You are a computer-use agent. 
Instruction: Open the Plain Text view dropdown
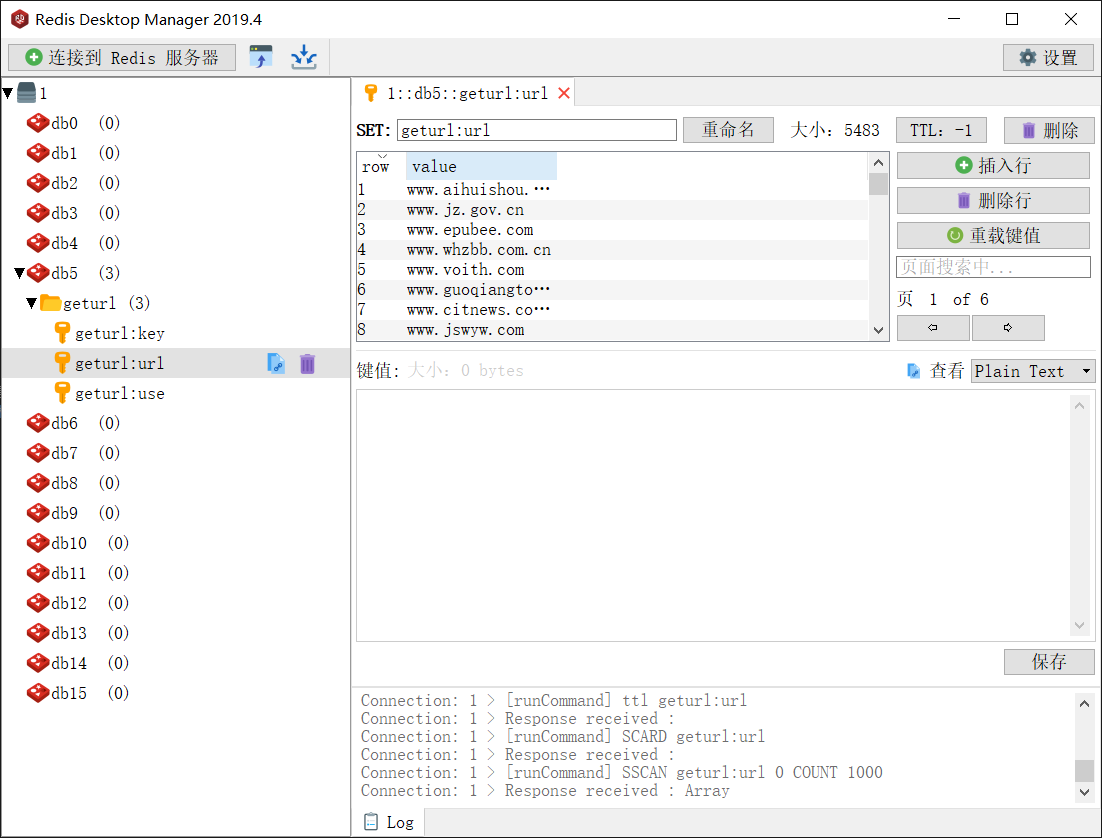pos(1032,370)
